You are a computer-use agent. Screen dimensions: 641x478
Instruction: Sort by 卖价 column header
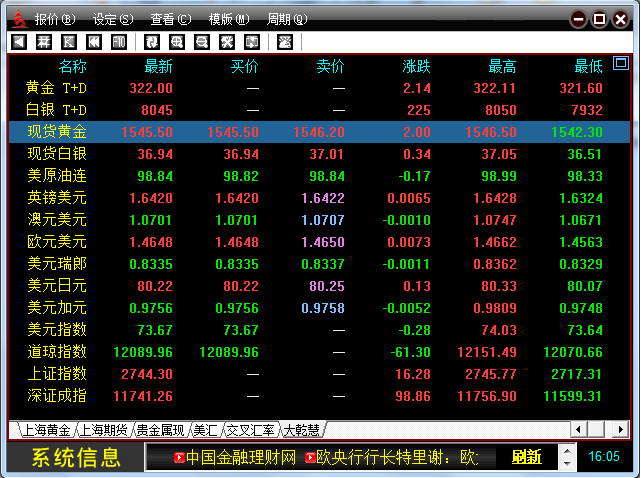tap(330, 66)
